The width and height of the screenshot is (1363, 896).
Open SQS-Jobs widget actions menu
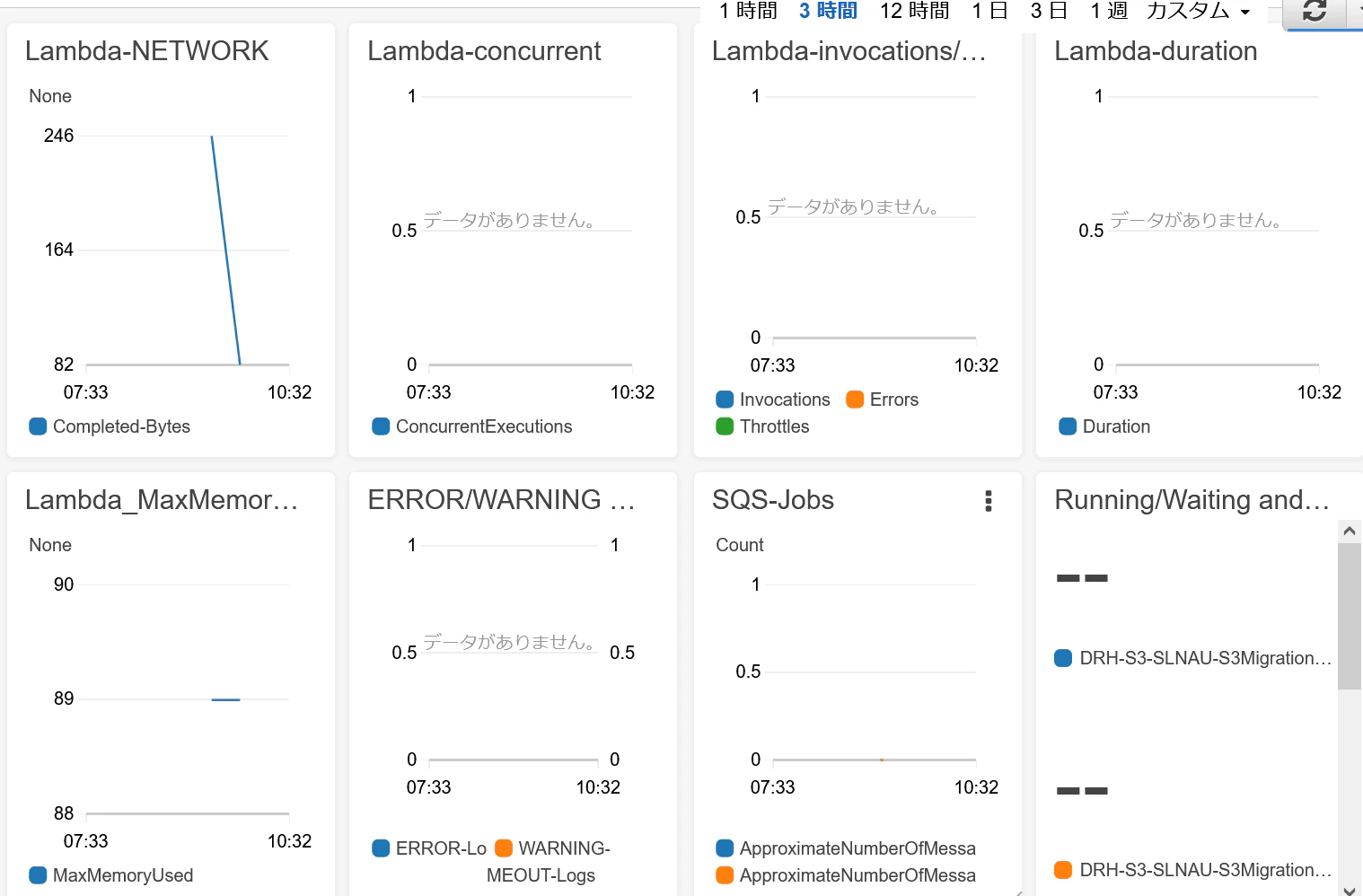(x=989, y=501)
